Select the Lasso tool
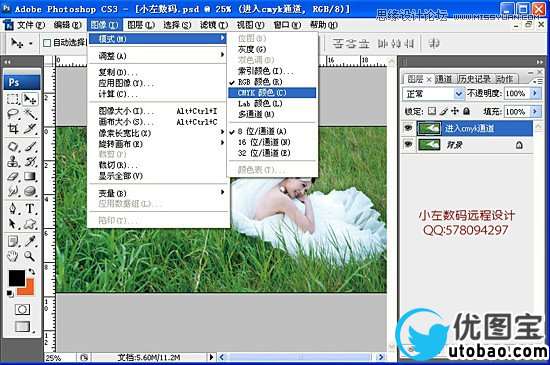The height and width of the screenshot is (365, 550). pyautogui.click(x=13, y=114)
